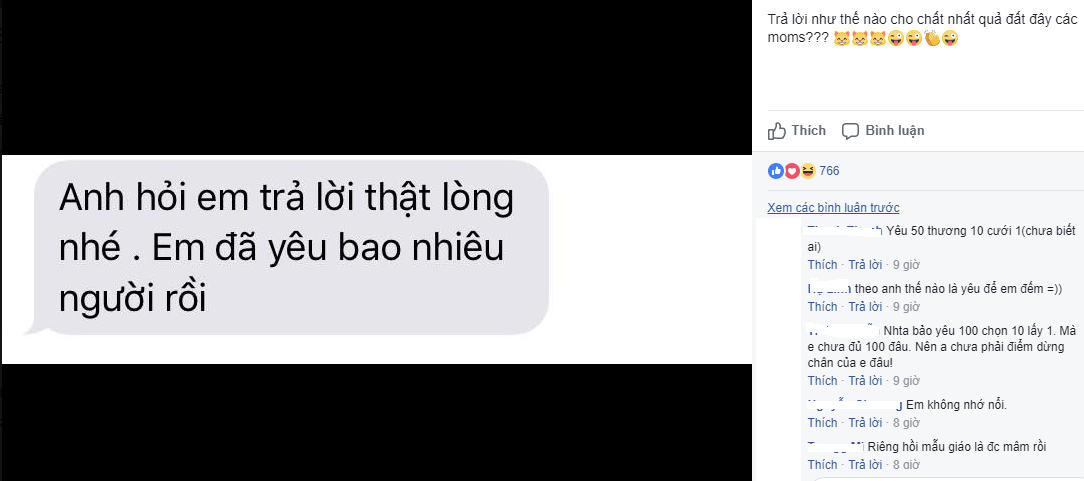
Task: Click the text message image in the photo viewer
Action: click(377, 259)
